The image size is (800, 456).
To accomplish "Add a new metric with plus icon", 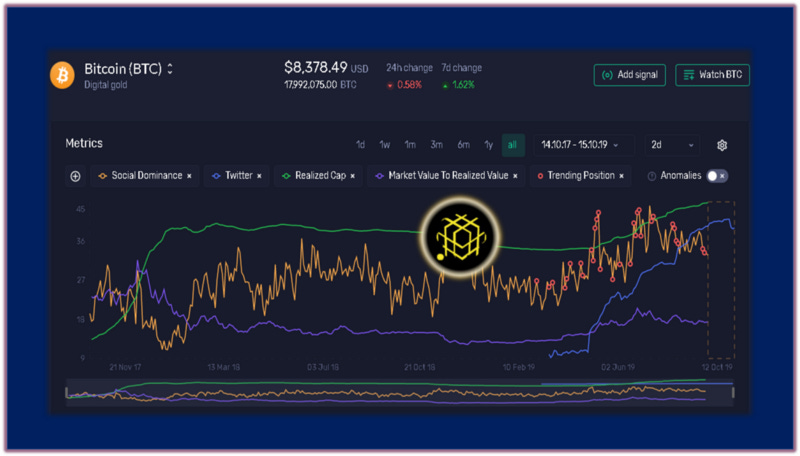I will 76,176.
